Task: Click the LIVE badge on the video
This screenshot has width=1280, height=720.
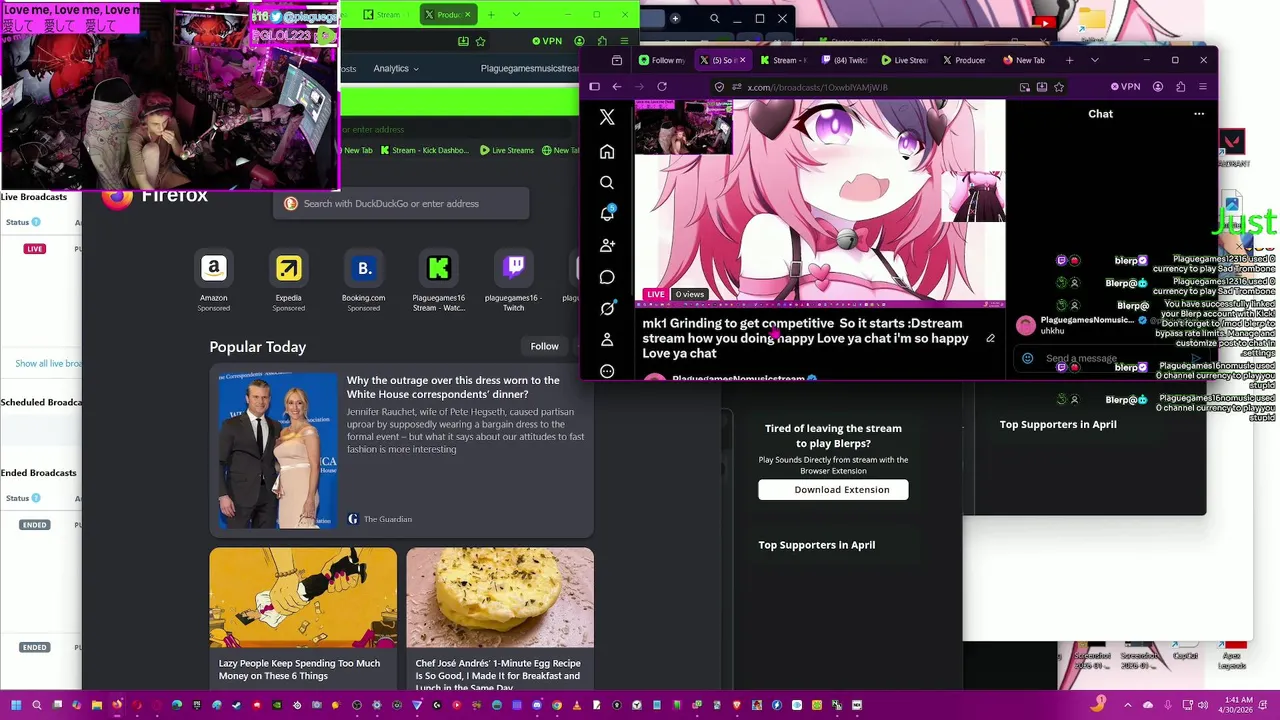Action: [655, 294]
